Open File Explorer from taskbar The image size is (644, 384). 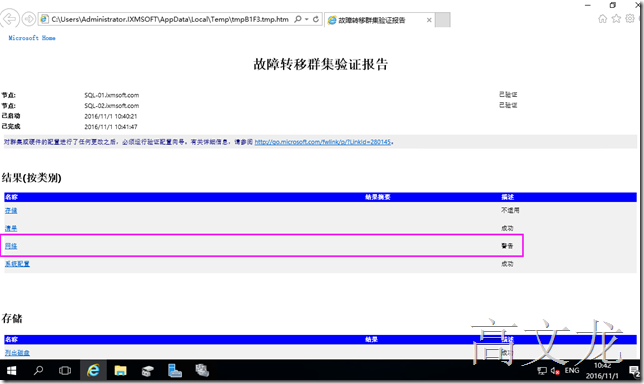[120, 371]
